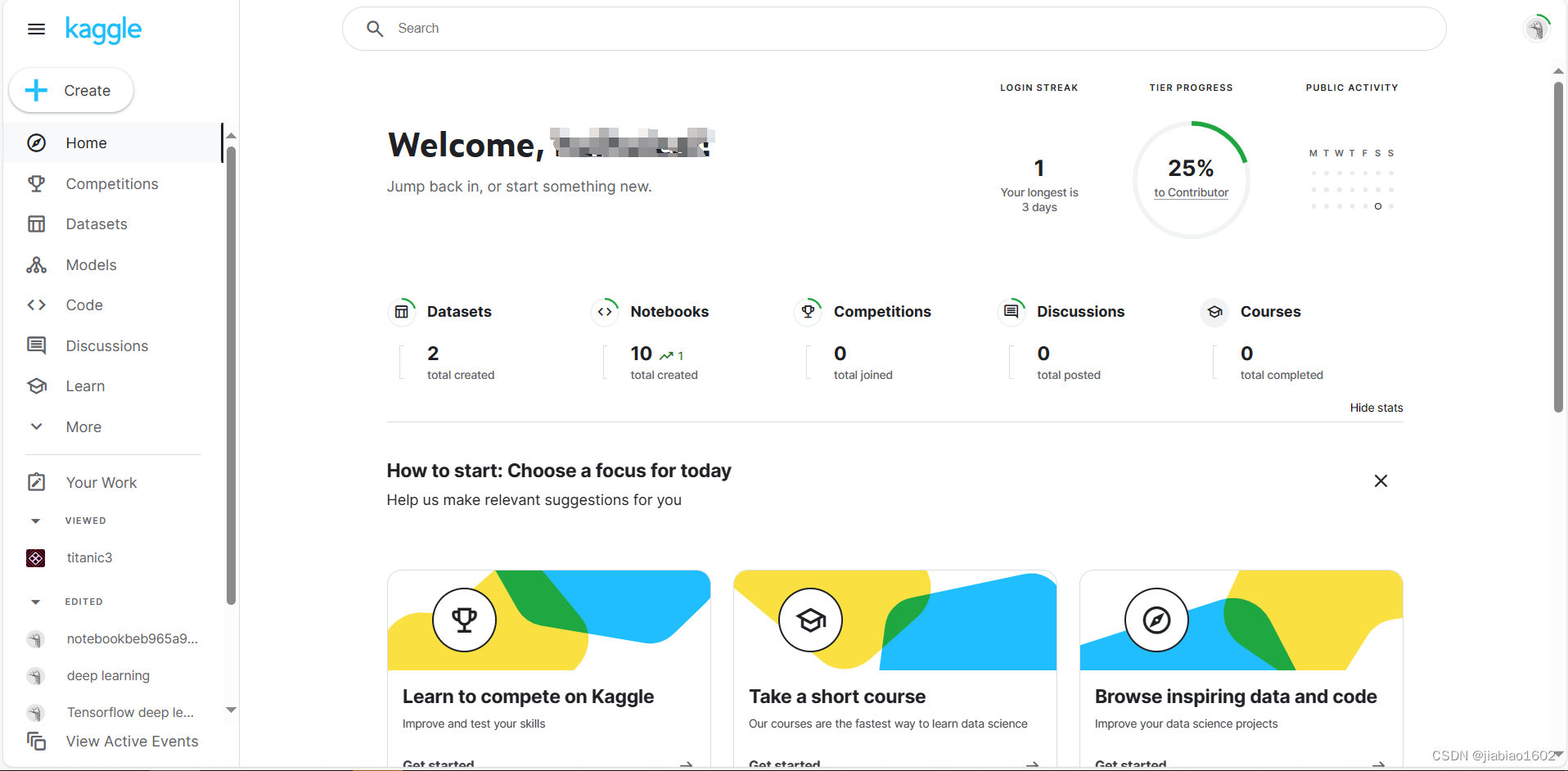
Task: Click the Competitions trophy icon in sidebar
Action: coord(37,184)
